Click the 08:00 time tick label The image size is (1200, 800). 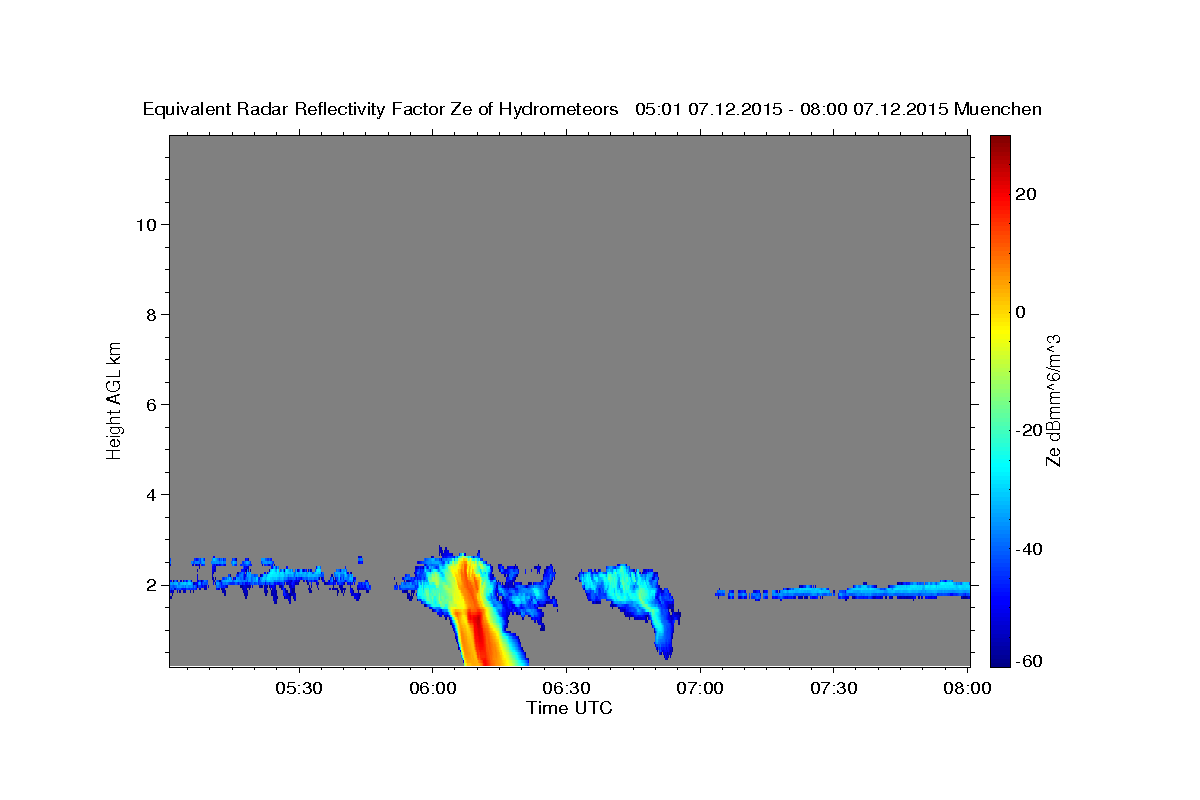967,688
